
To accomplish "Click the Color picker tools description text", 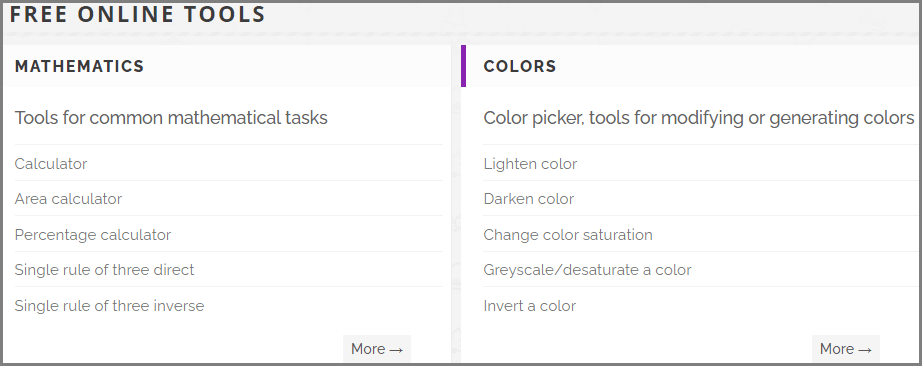I will click(699, 118).
